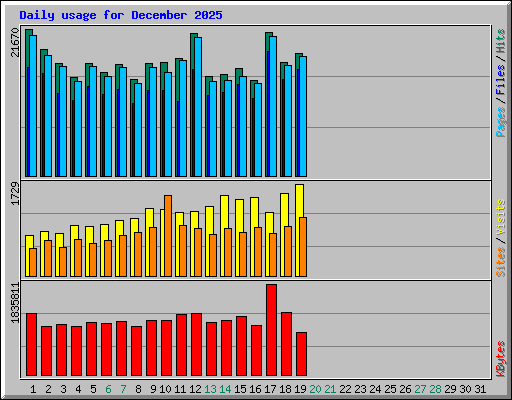Viewport: 512px width, 400px height.
Task: Click day '19' on the x-axis
Action: tap(300, 389)
